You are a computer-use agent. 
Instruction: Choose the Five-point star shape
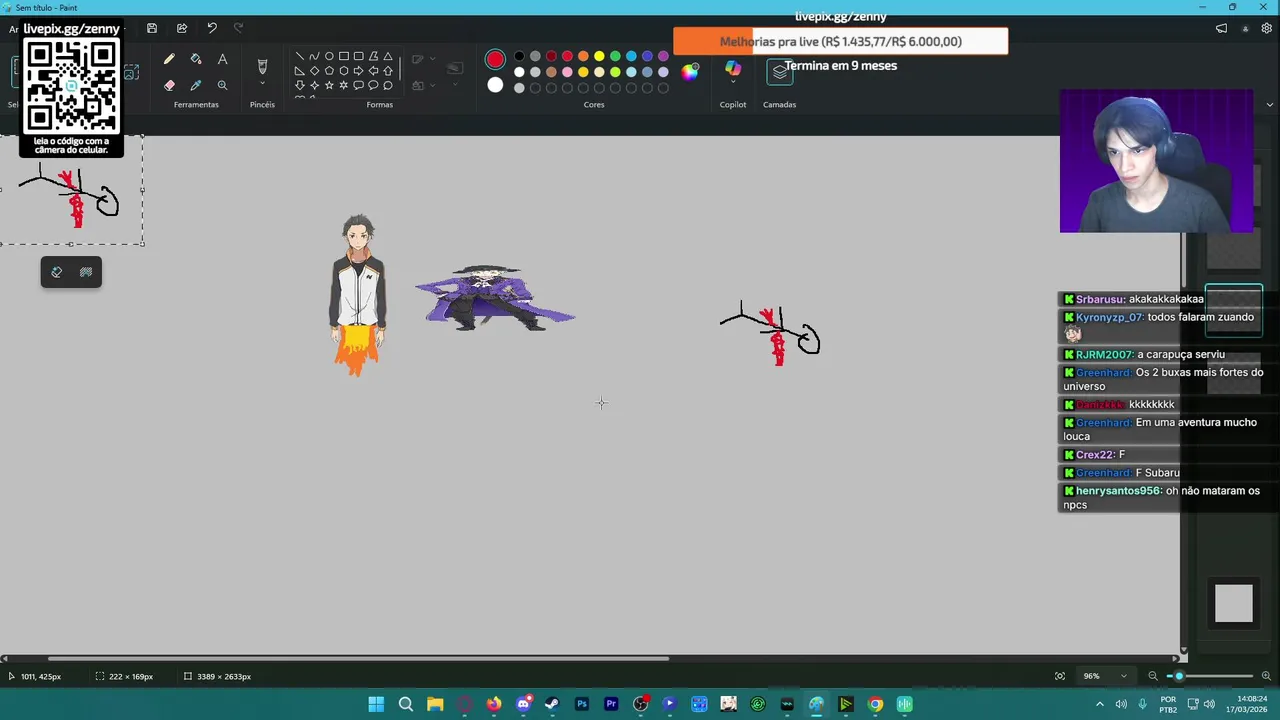pos(329,85)
